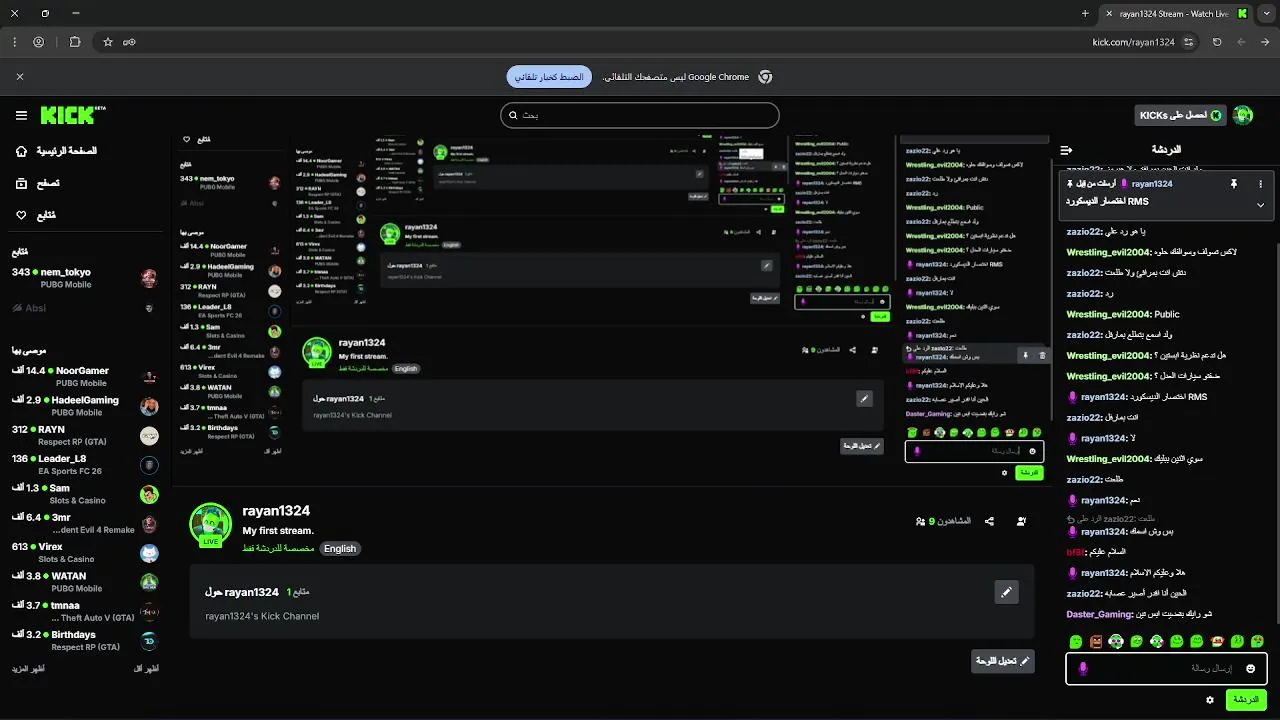Open chat settings gear icon
The height and width of the screenshot is (720, 1280).
click(1210, 700)
